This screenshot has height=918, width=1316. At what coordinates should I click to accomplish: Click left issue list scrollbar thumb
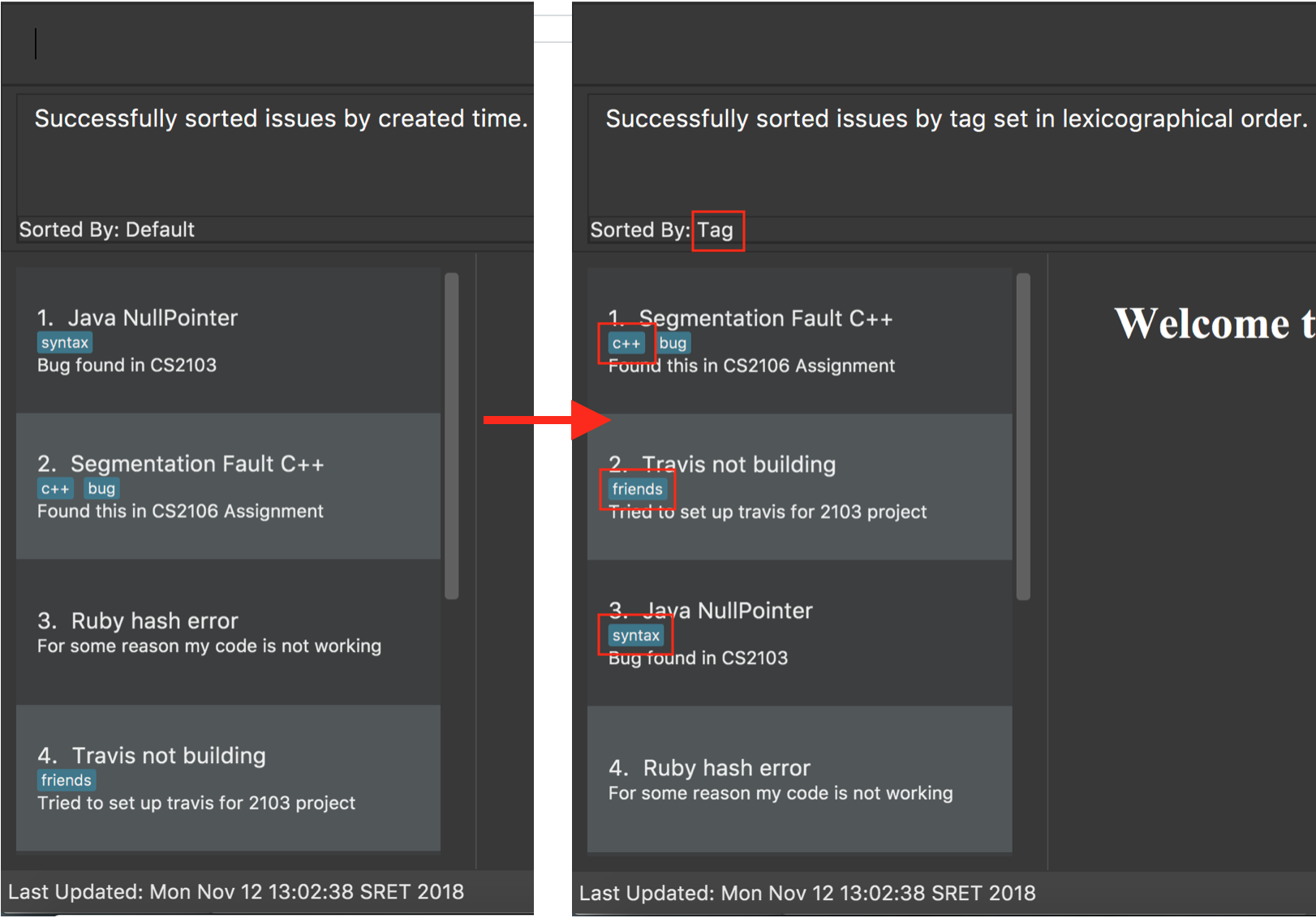[x=452, y=436]
